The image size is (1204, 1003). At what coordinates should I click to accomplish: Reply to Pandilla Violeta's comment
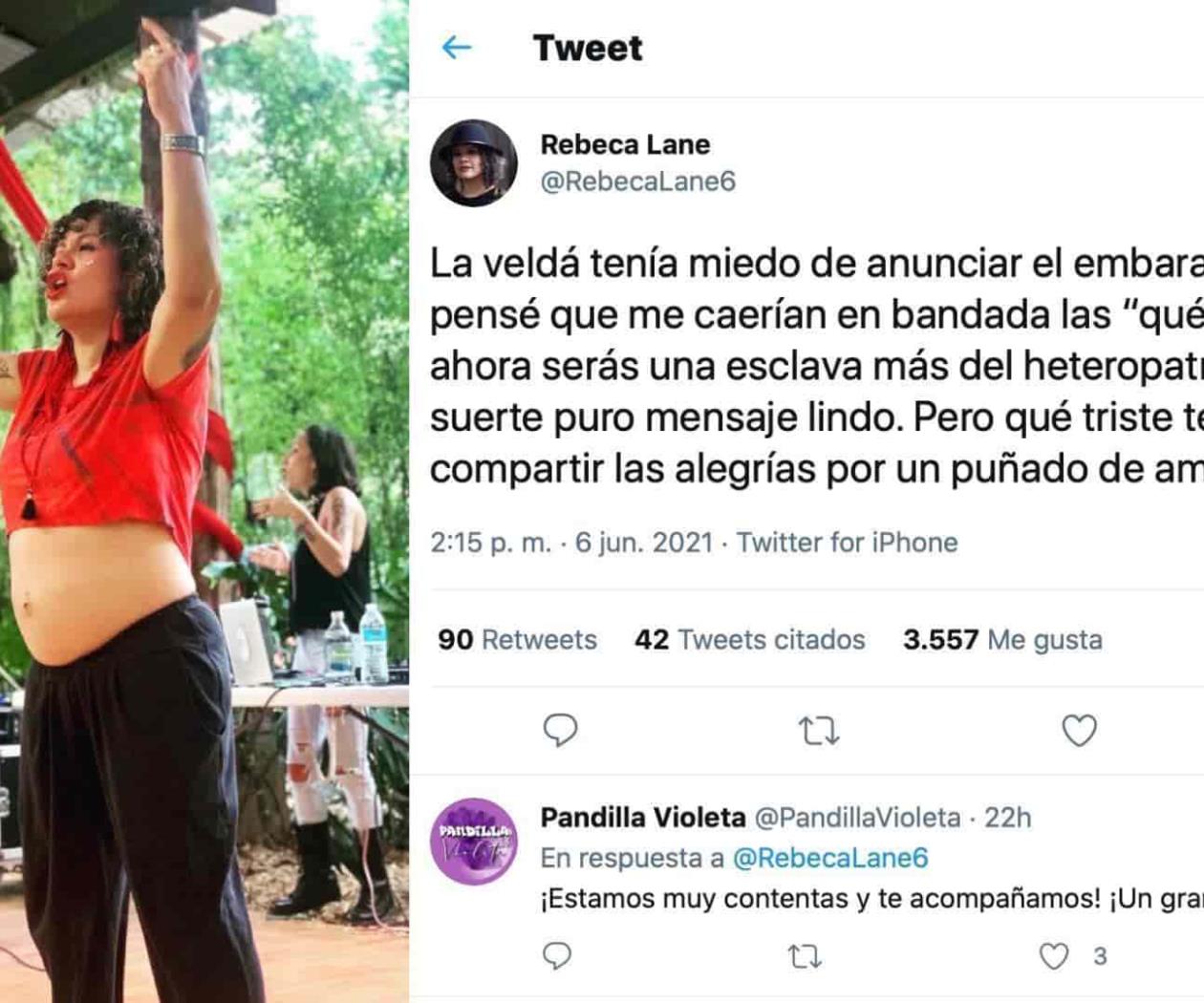[x=556, y=956]
